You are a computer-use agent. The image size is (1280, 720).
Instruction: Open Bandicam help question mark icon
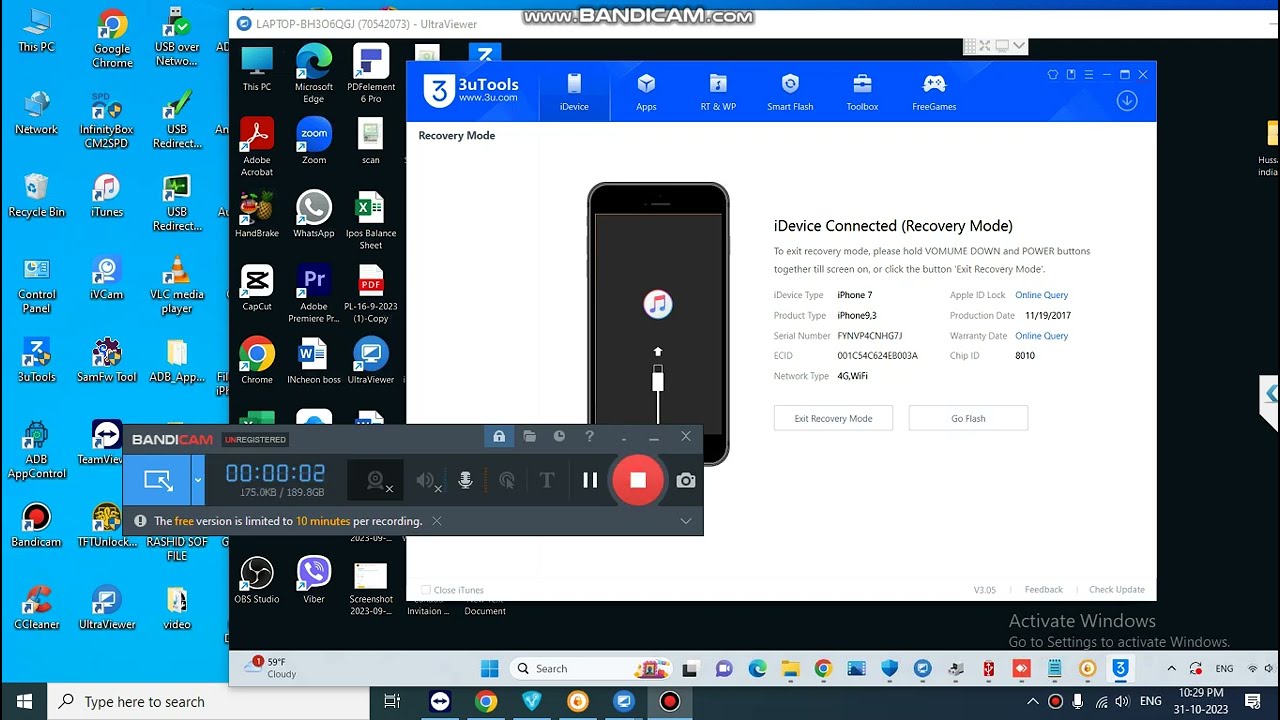[x=589, y=437]
